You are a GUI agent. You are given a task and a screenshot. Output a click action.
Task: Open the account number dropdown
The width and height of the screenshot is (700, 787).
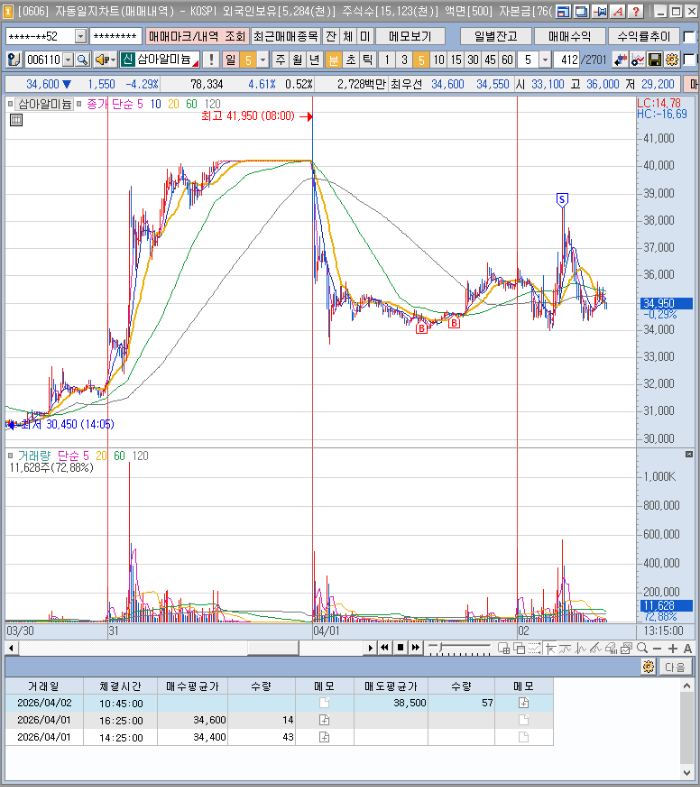(x=80, y=37)
